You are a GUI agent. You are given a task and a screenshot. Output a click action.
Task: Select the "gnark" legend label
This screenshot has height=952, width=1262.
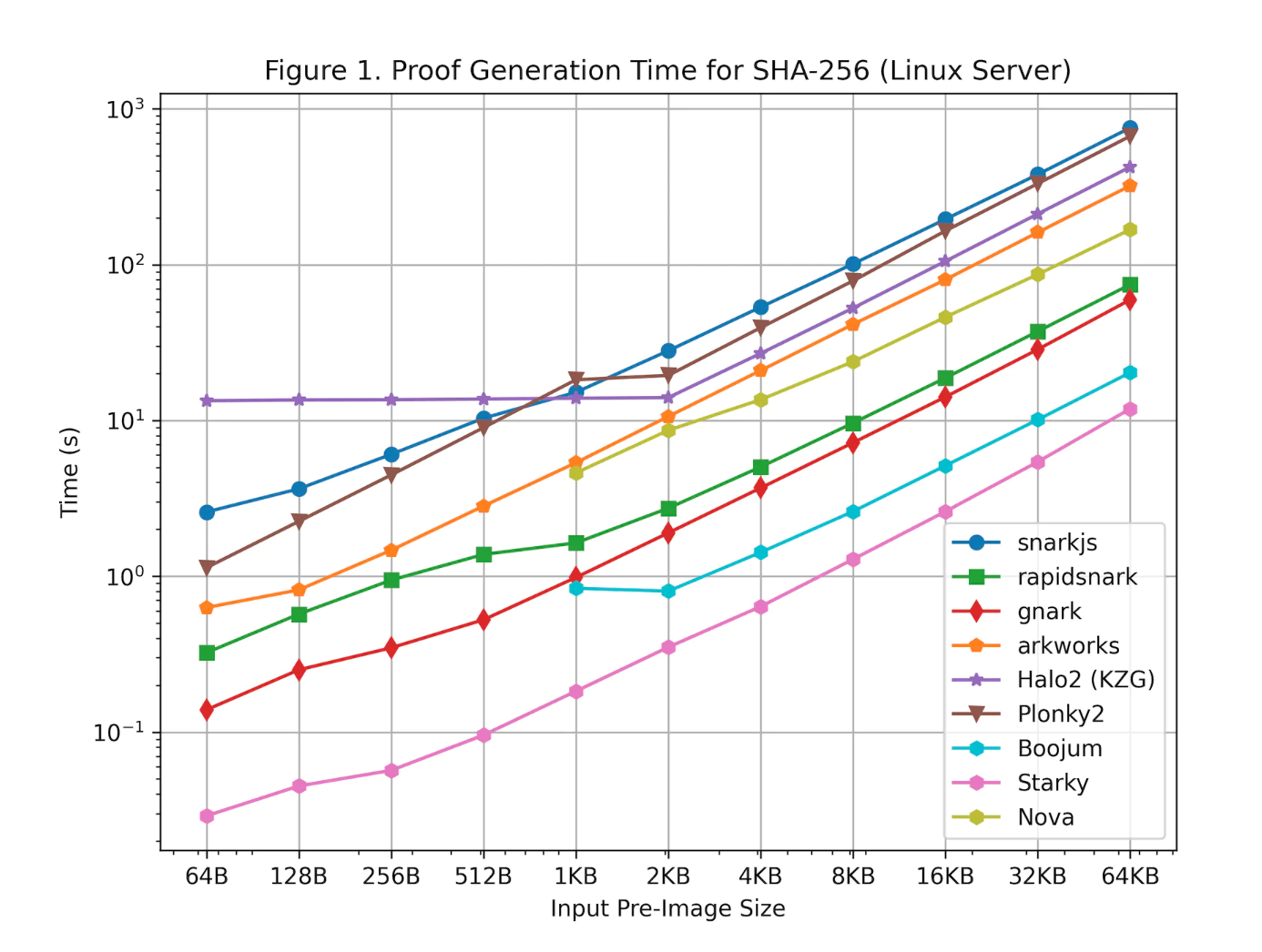click(1049, 612)
